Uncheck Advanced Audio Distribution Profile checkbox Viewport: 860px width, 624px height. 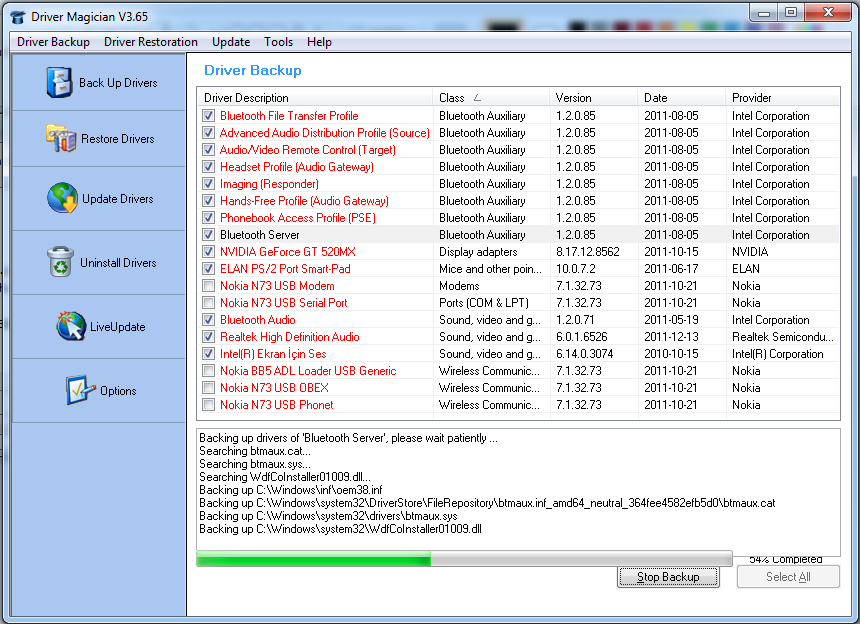click(x=208, y=133)
